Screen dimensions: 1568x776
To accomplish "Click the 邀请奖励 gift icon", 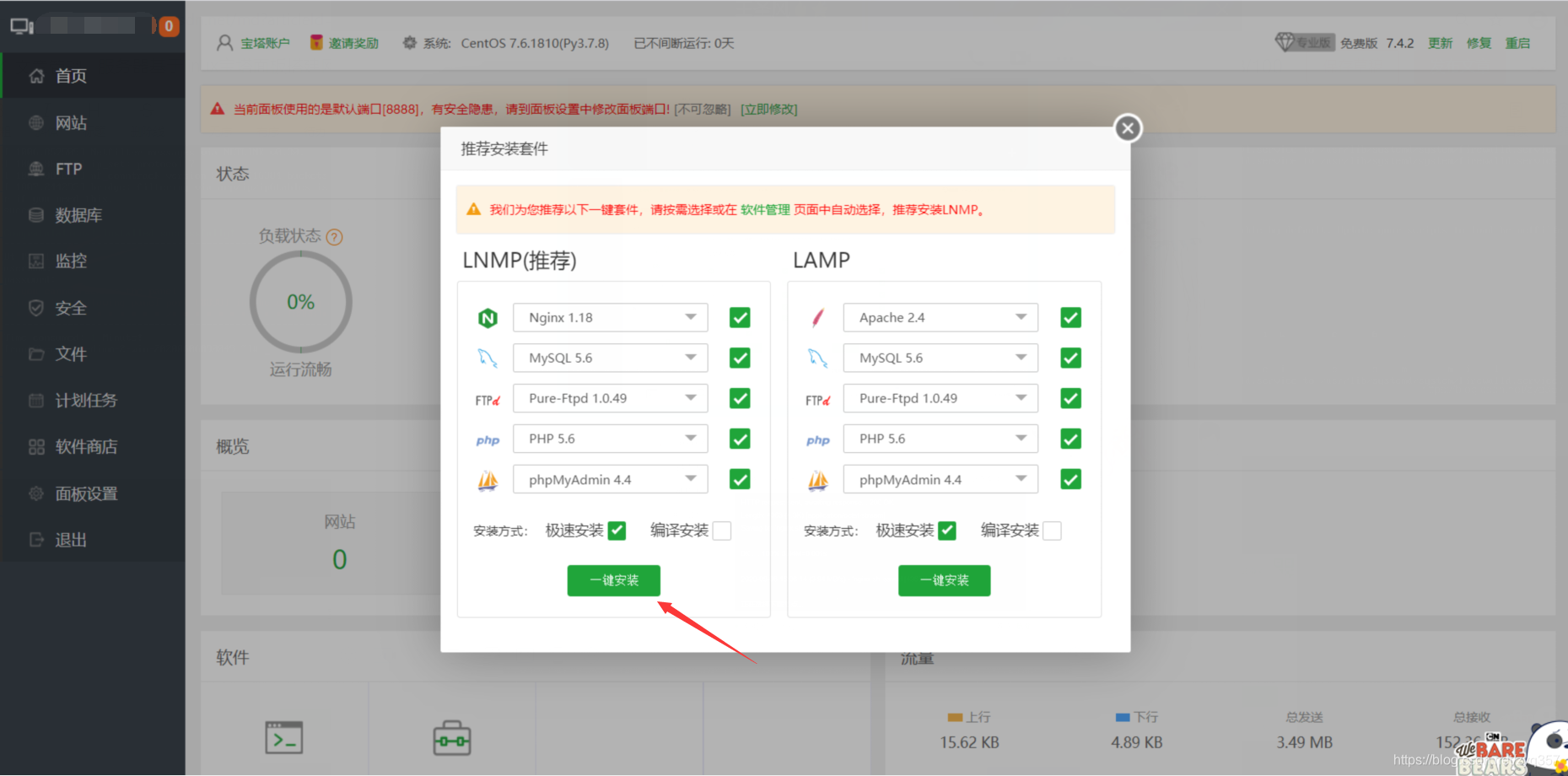I will [316, 42].
